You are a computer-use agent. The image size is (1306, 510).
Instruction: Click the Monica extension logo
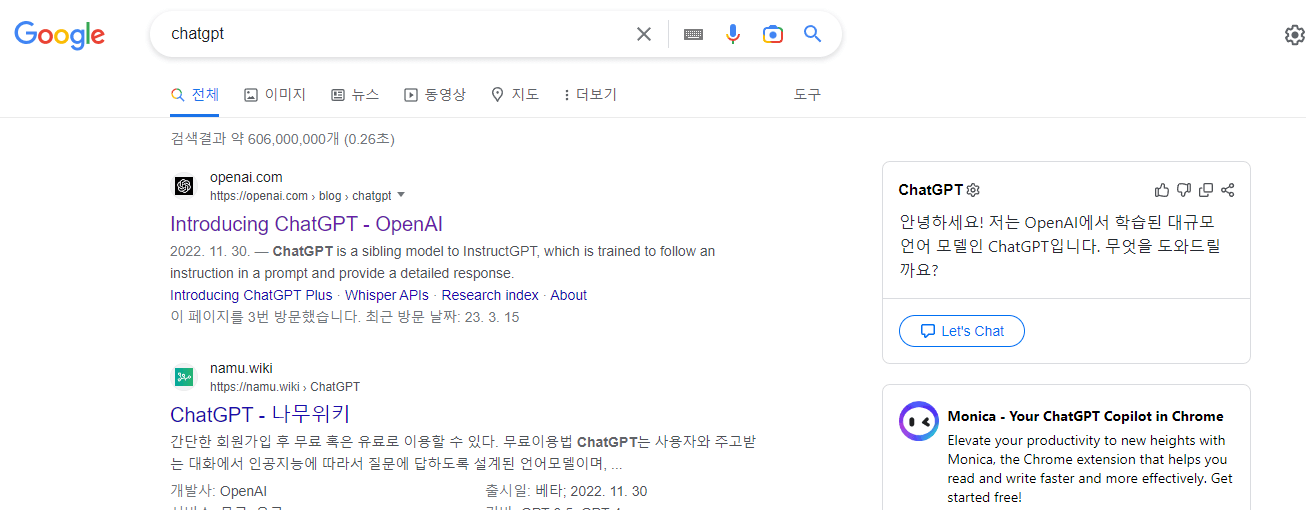point(919,422)
